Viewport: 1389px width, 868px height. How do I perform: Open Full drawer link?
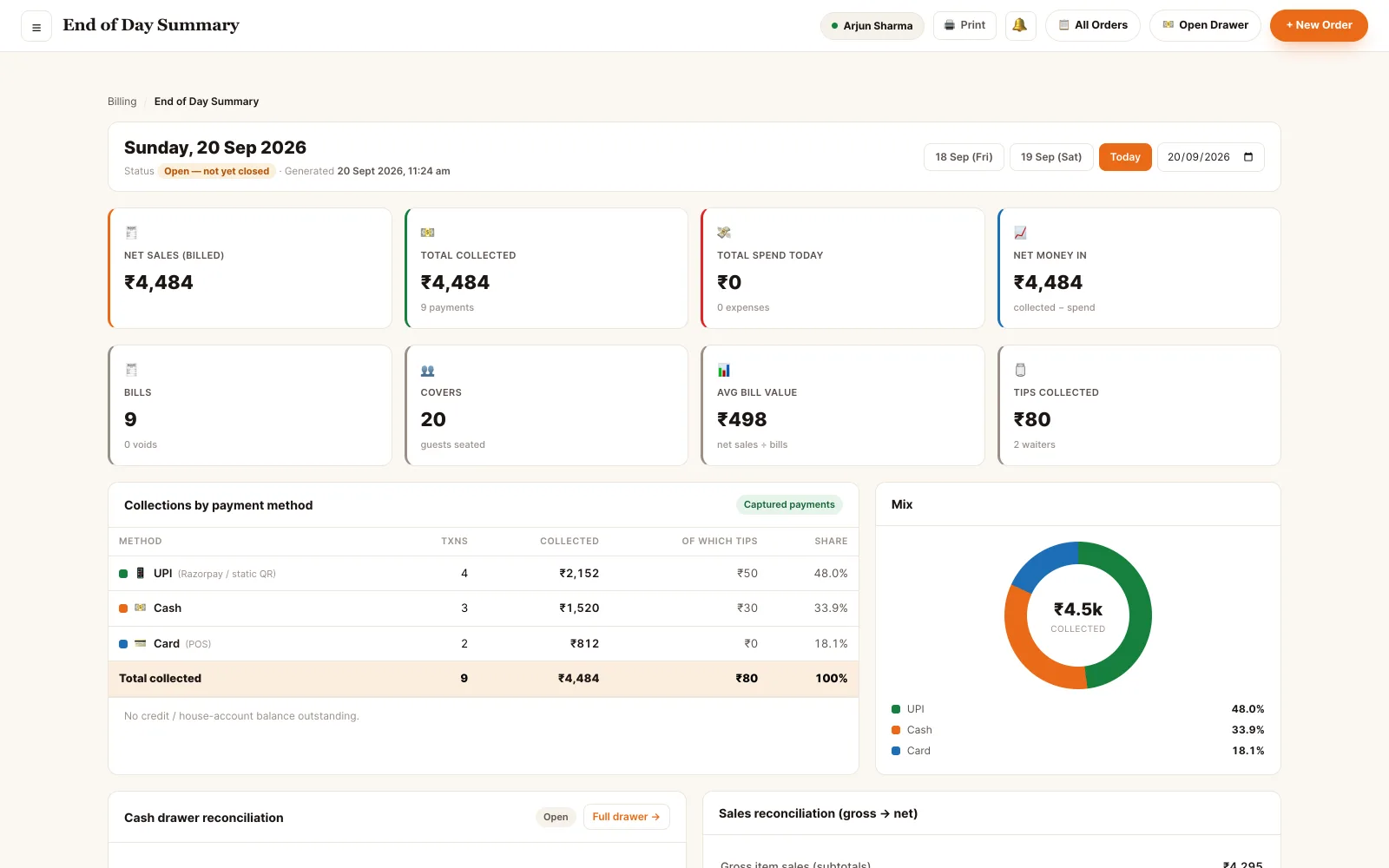tap(626, 817)
